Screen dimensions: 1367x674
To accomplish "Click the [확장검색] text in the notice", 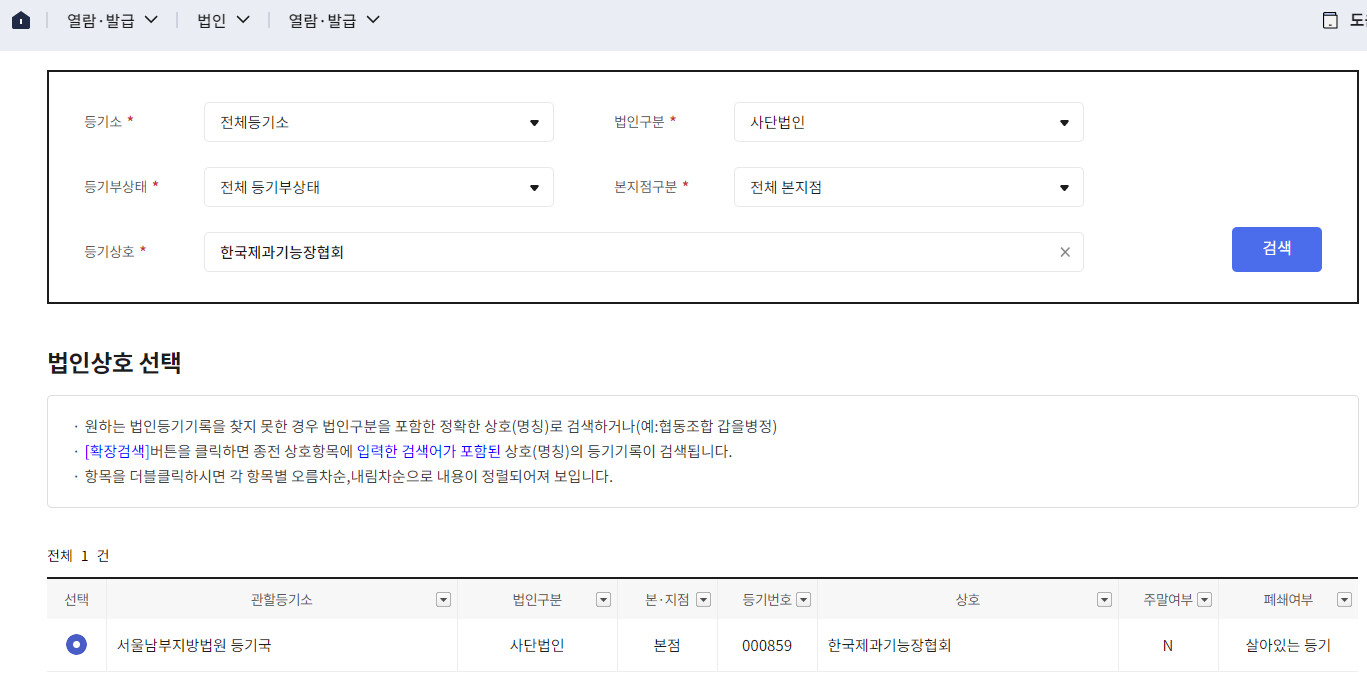I will [x=117, y=451].
